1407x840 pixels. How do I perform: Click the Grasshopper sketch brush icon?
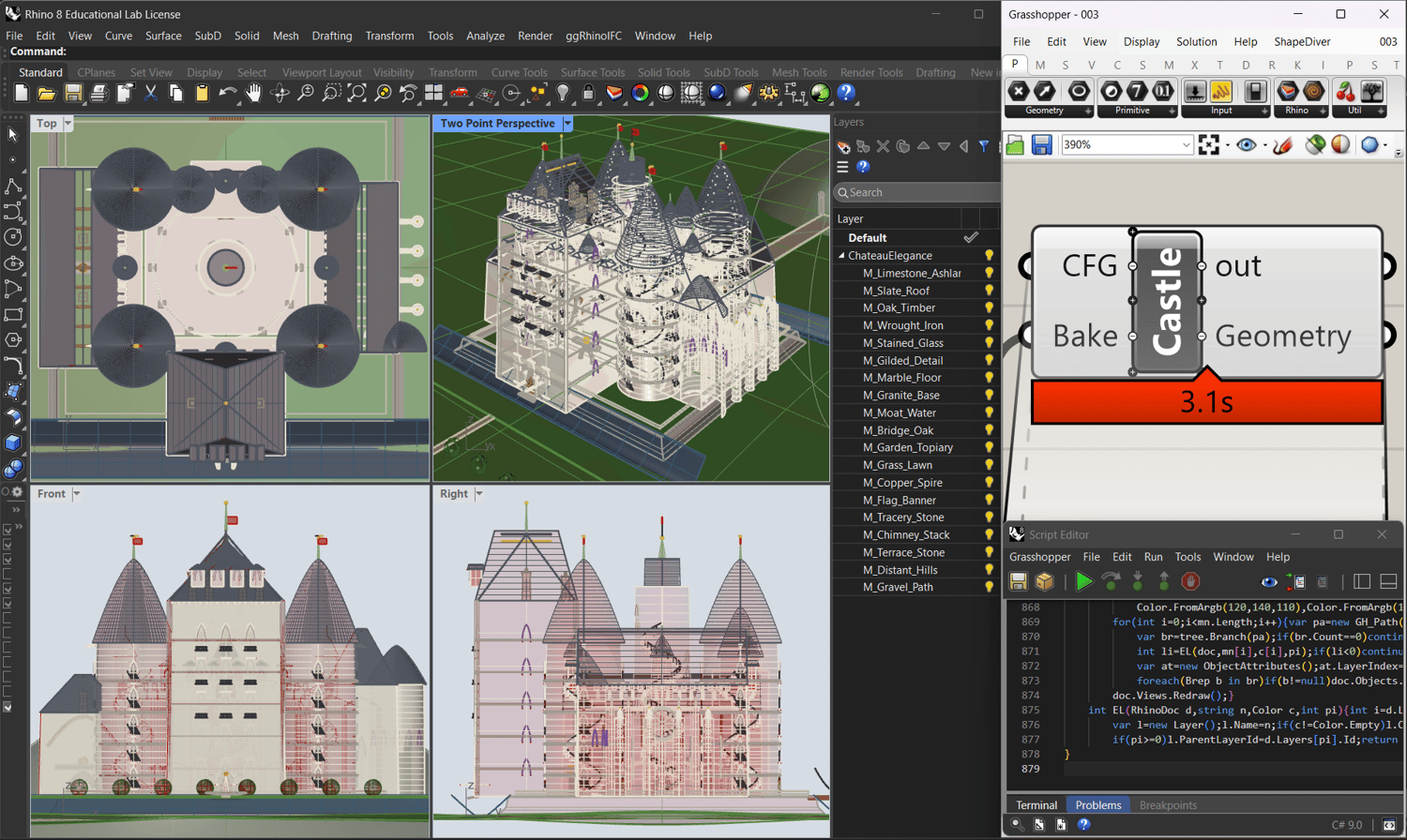click(1282, 145)
